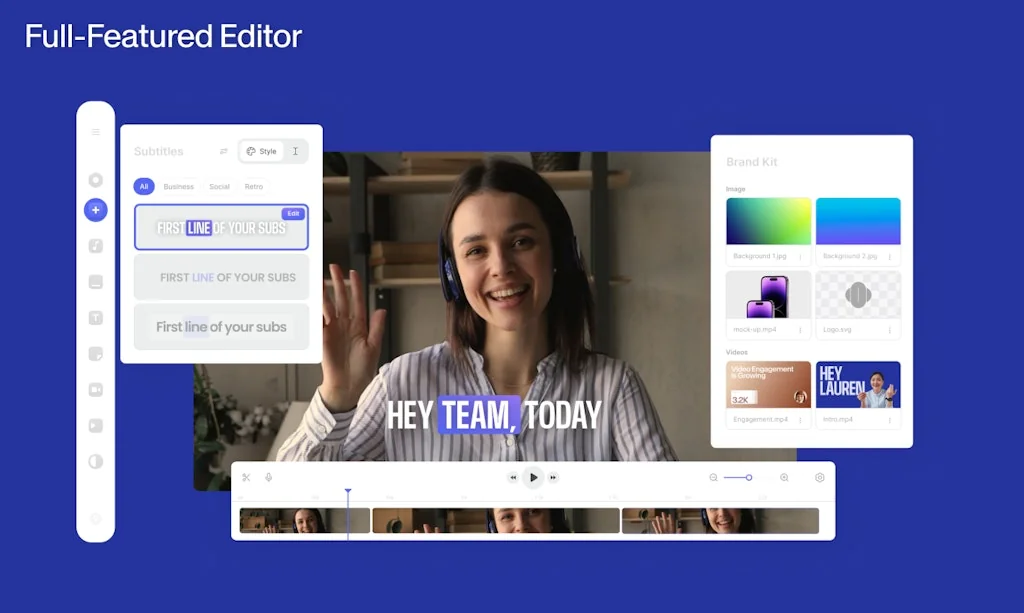
Task: Click the timeline zoom slider handle
Action: 749,478
